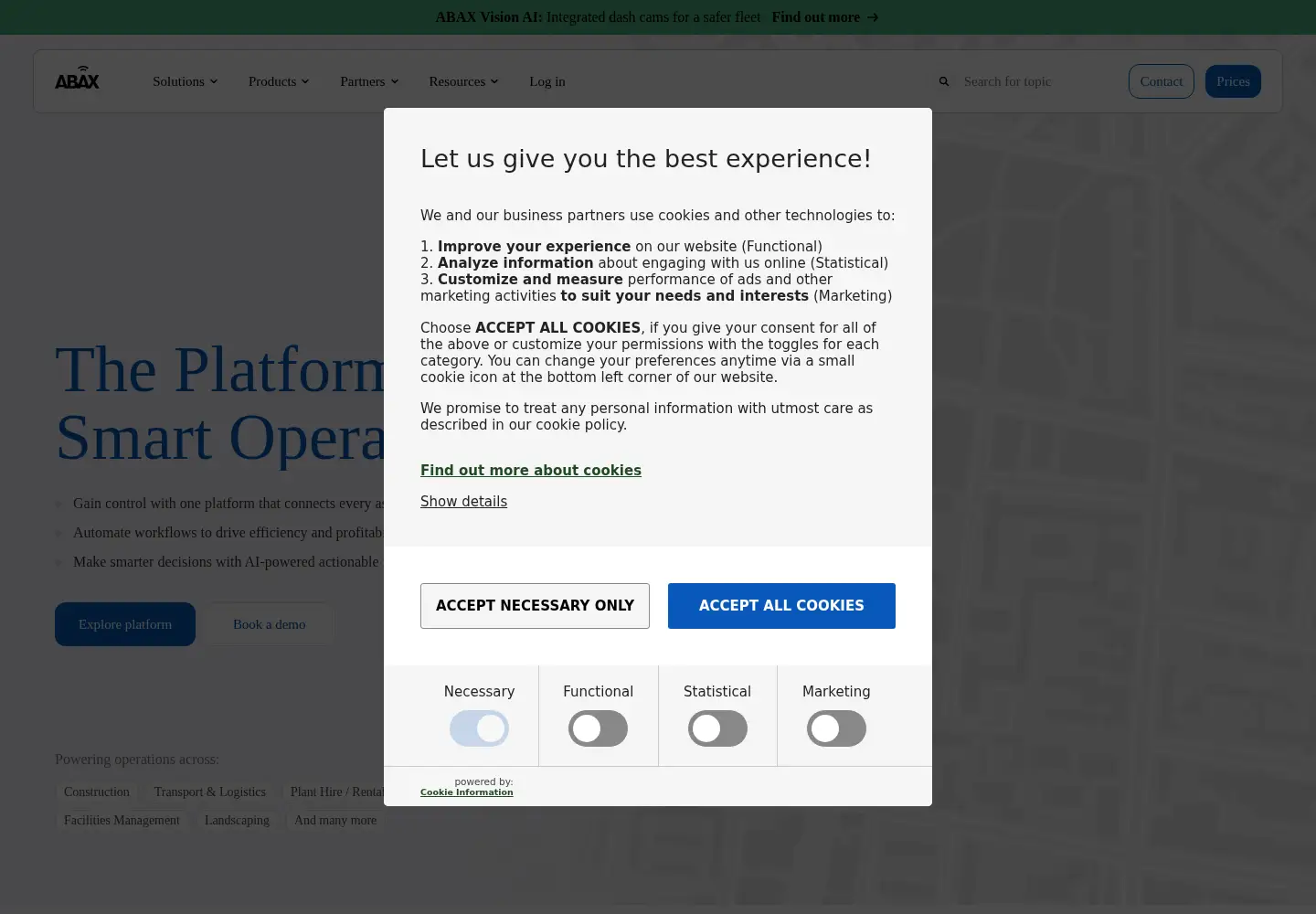The height and width of the screenshot is (914, 1316).
Task: Click Accept All Cookies button
Action: (x=781, y=606)
